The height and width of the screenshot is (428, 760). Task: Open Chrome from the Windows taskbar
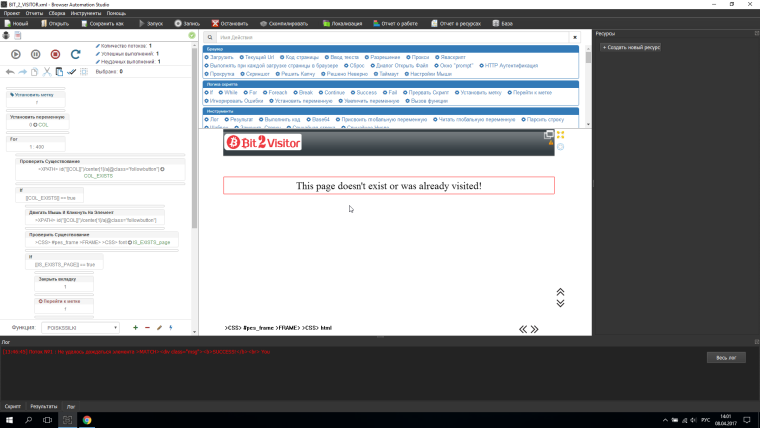pyautogui.click(x=87, y=421)
